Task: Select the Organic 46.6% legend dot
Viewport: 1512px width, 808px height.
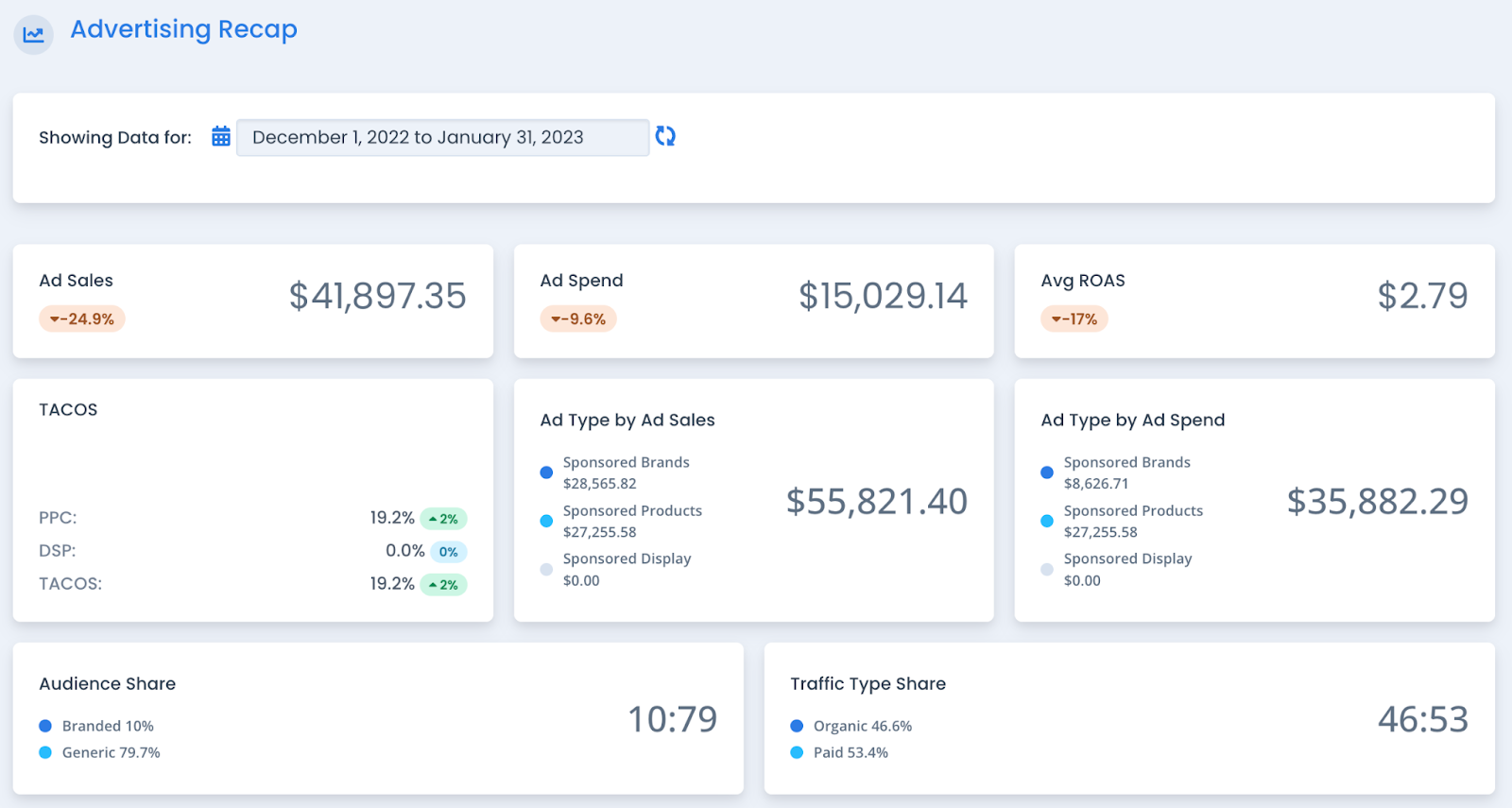Action: click(797, 726)
